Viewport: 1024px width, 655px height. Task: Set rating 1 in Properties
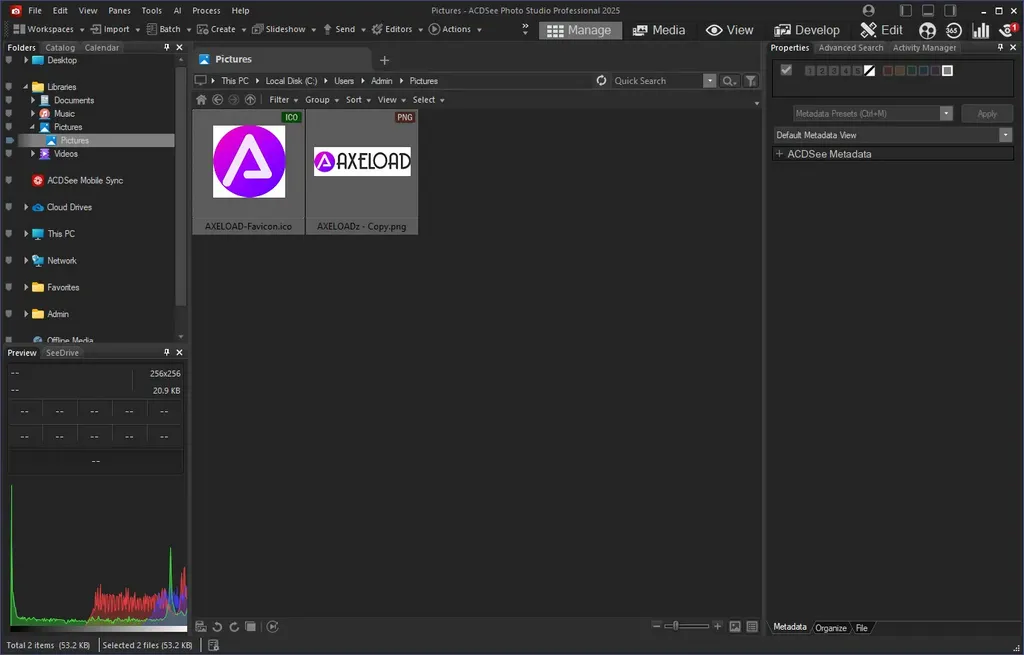click(x=810, y=71)
